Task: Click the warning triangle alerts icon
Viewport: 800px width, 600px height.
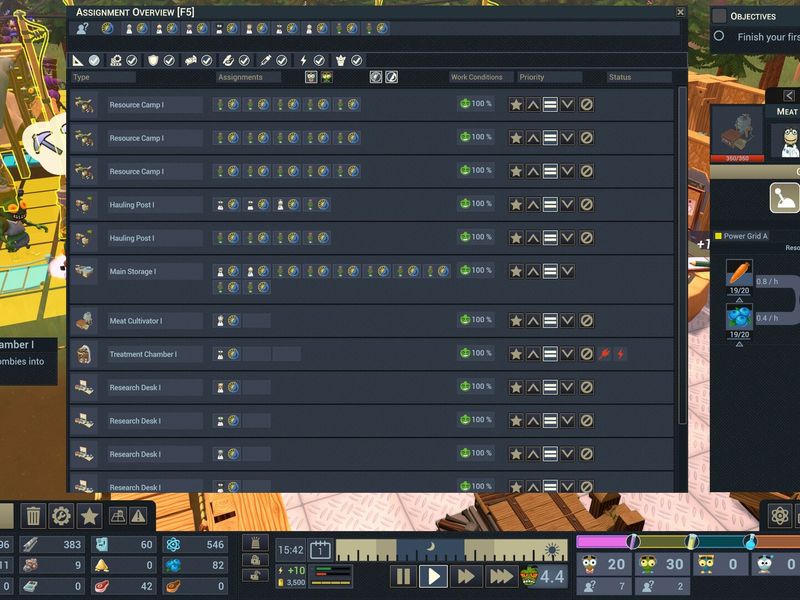Action: tap(138, 516)
